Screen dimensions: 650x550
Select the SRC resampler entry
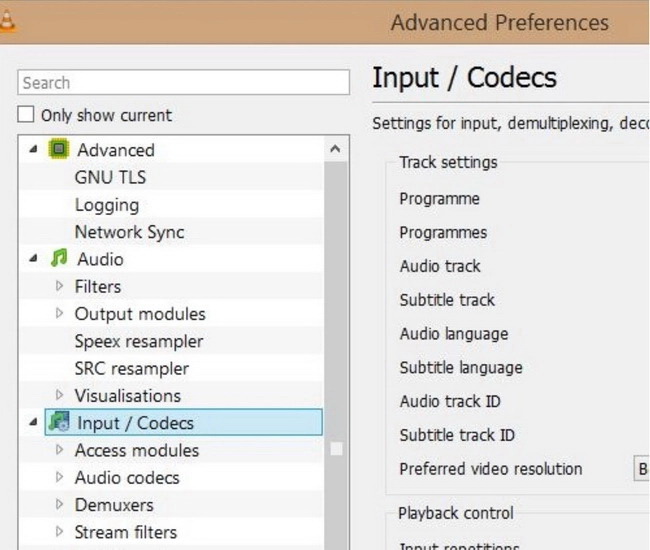point(131,368)
